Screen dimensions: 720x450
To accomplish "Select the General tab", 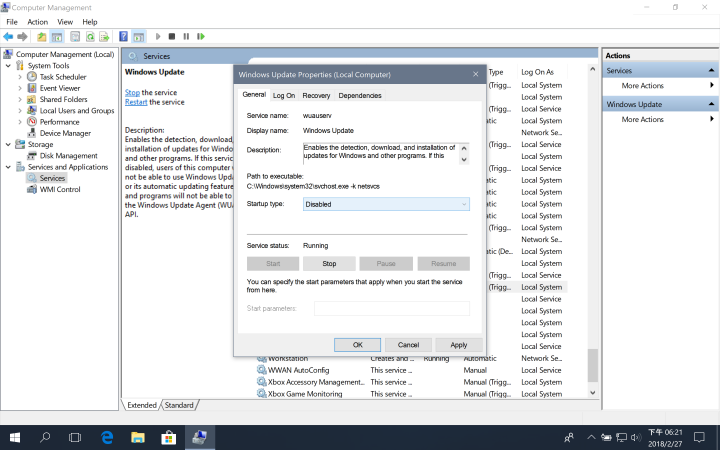I will (x=254, y=95).
